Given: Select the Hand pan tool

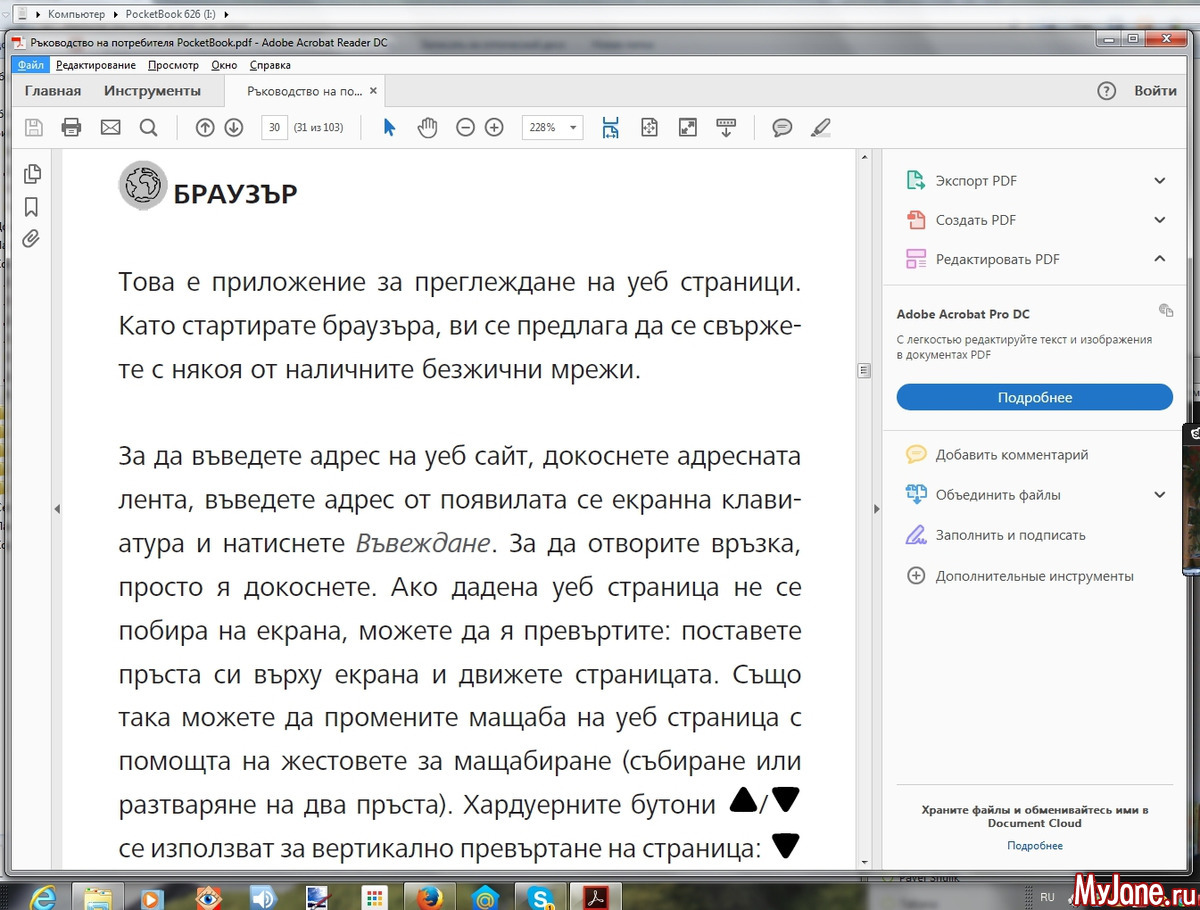Looking at the screenshot, I should (x=428, y=128).
